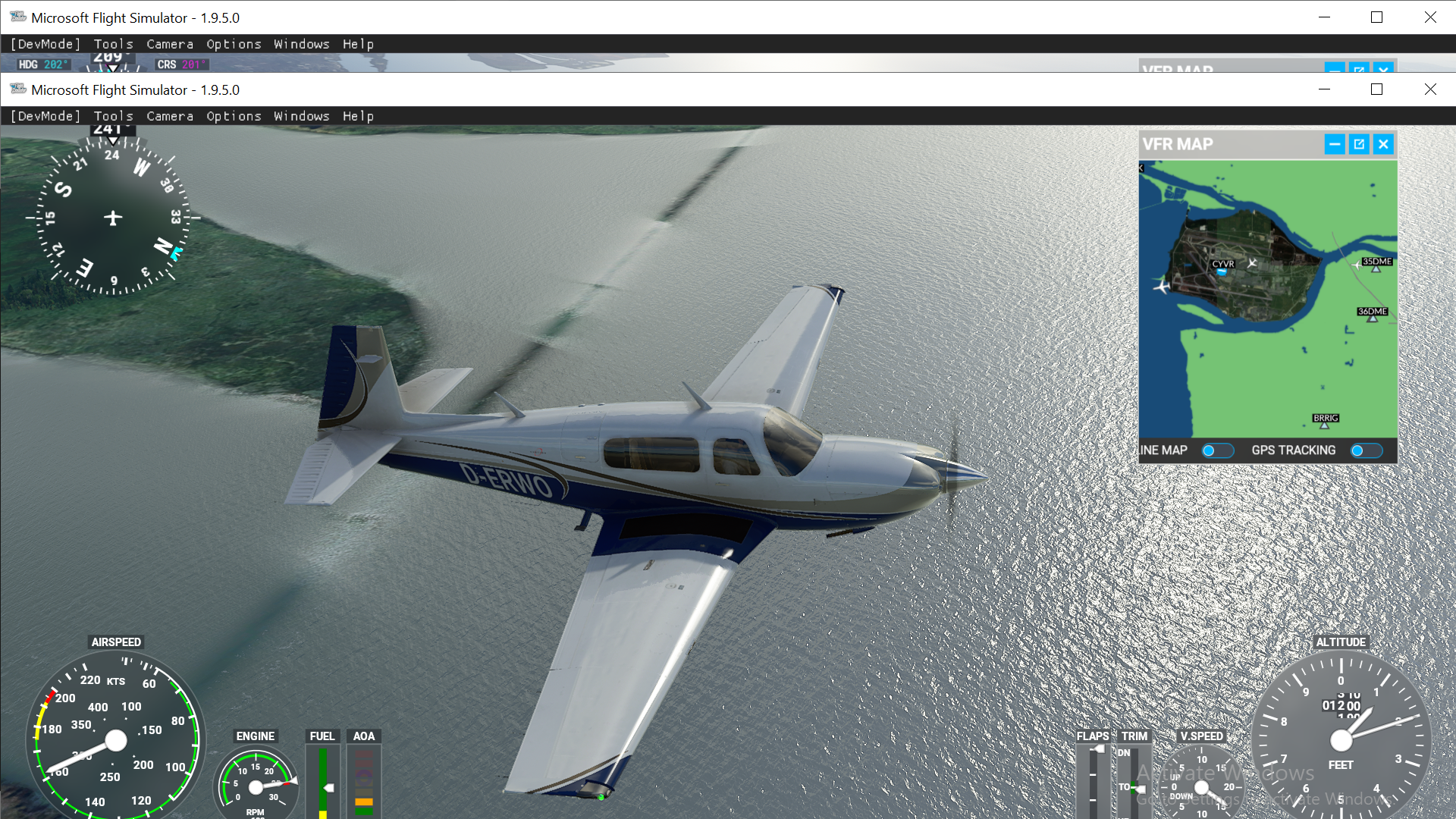This screenshot has width=1456, height=819.
Task: Open the Tools menu in back window
Action: [113, 44]
